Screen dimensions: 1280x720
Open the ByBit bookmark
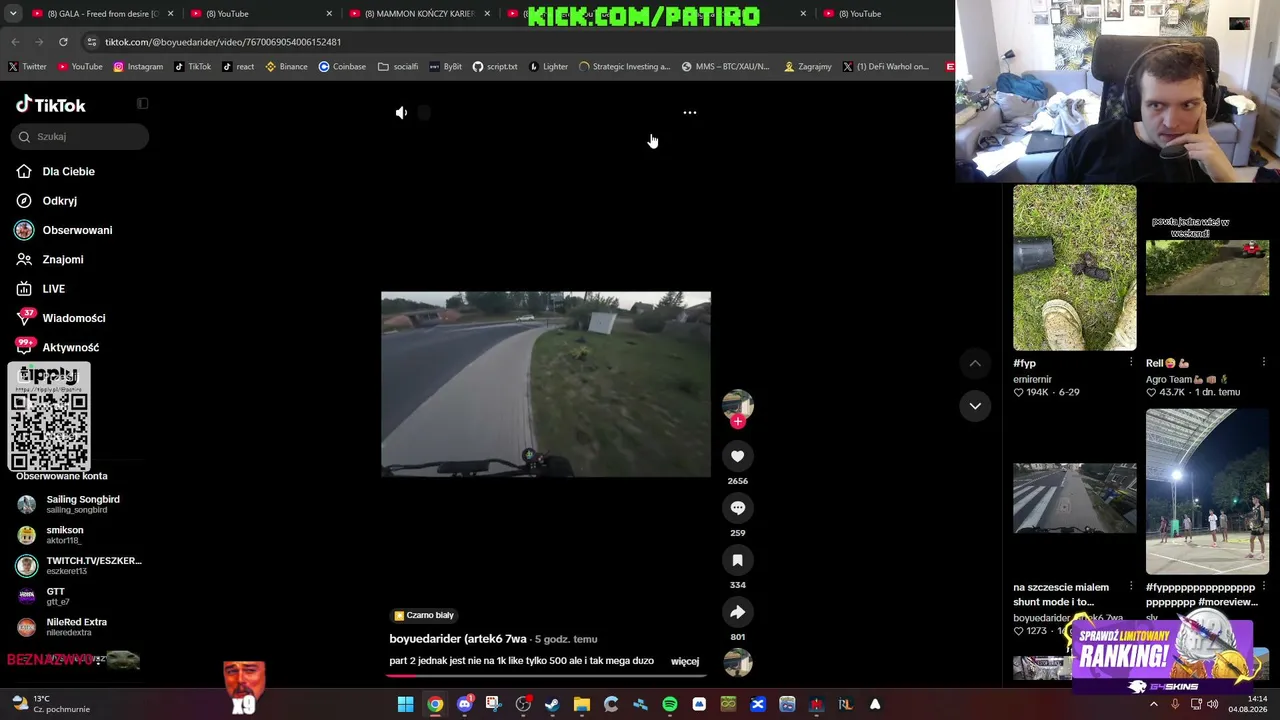click(446, 67)
